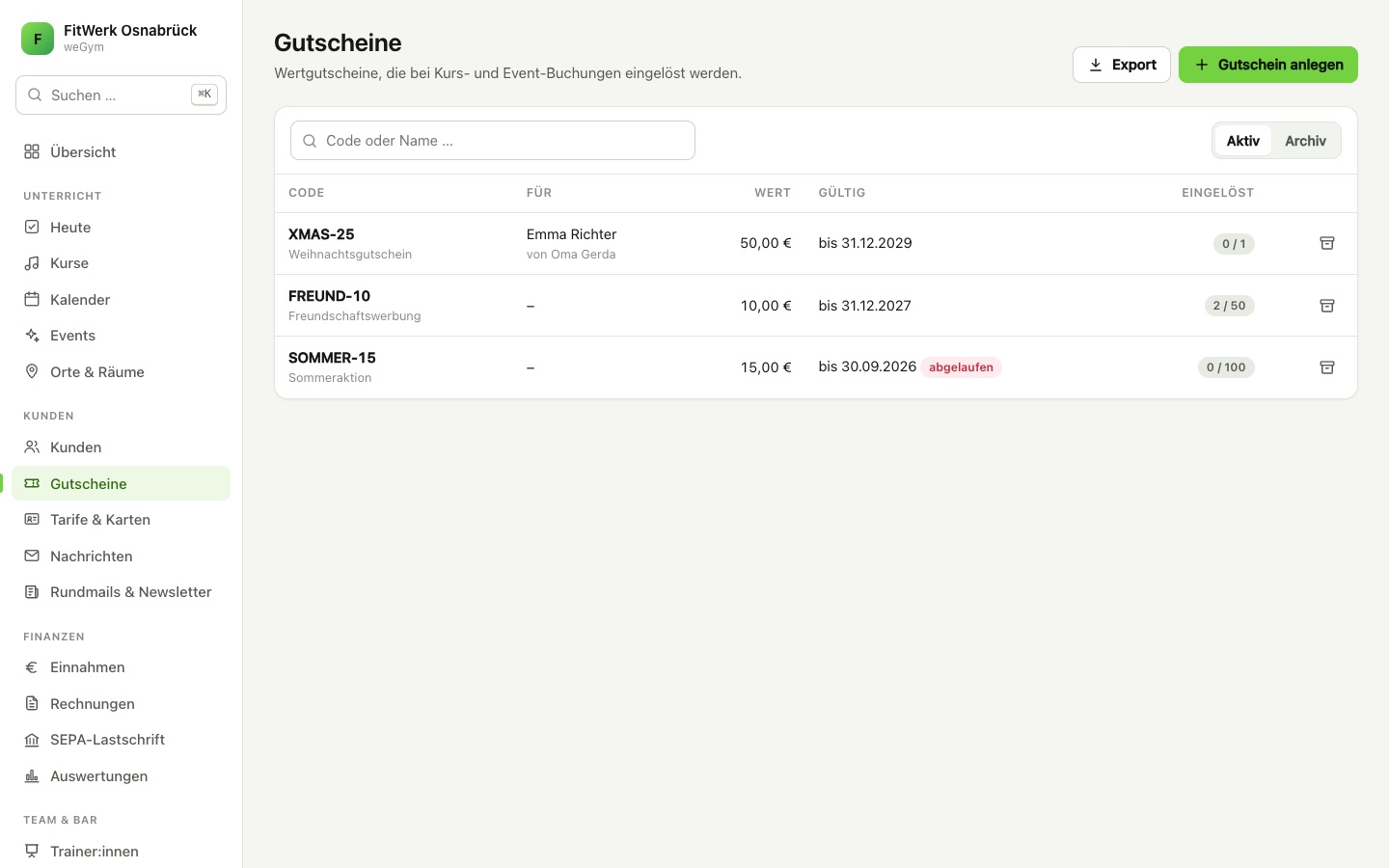Click the Events sparkle icon
The image size is (1389, 868).
click(32, 336)
